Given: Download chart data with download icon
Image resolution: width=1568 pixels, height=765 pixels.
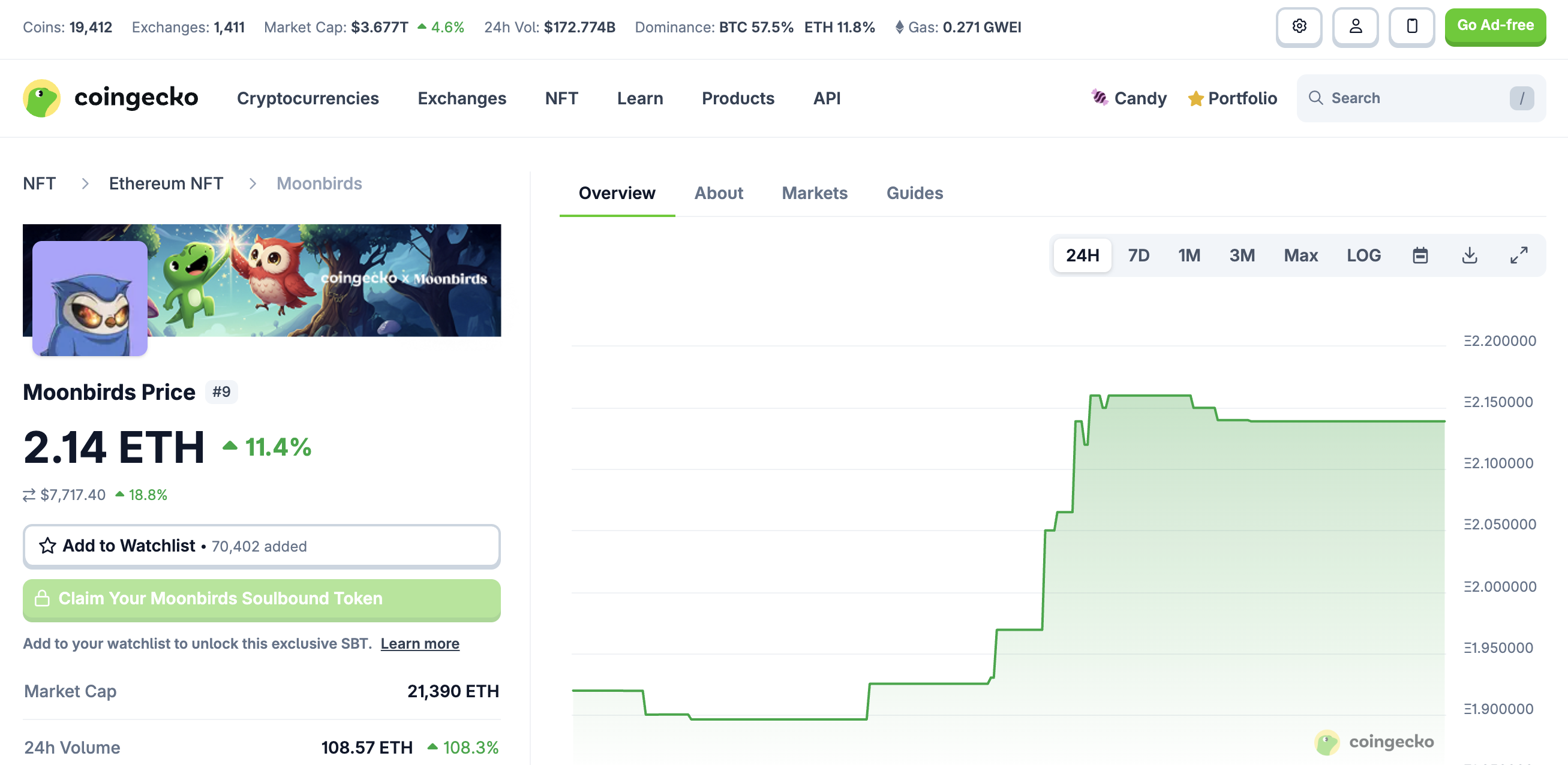Looking at the screenshot, I should [x=1470, y=255].
